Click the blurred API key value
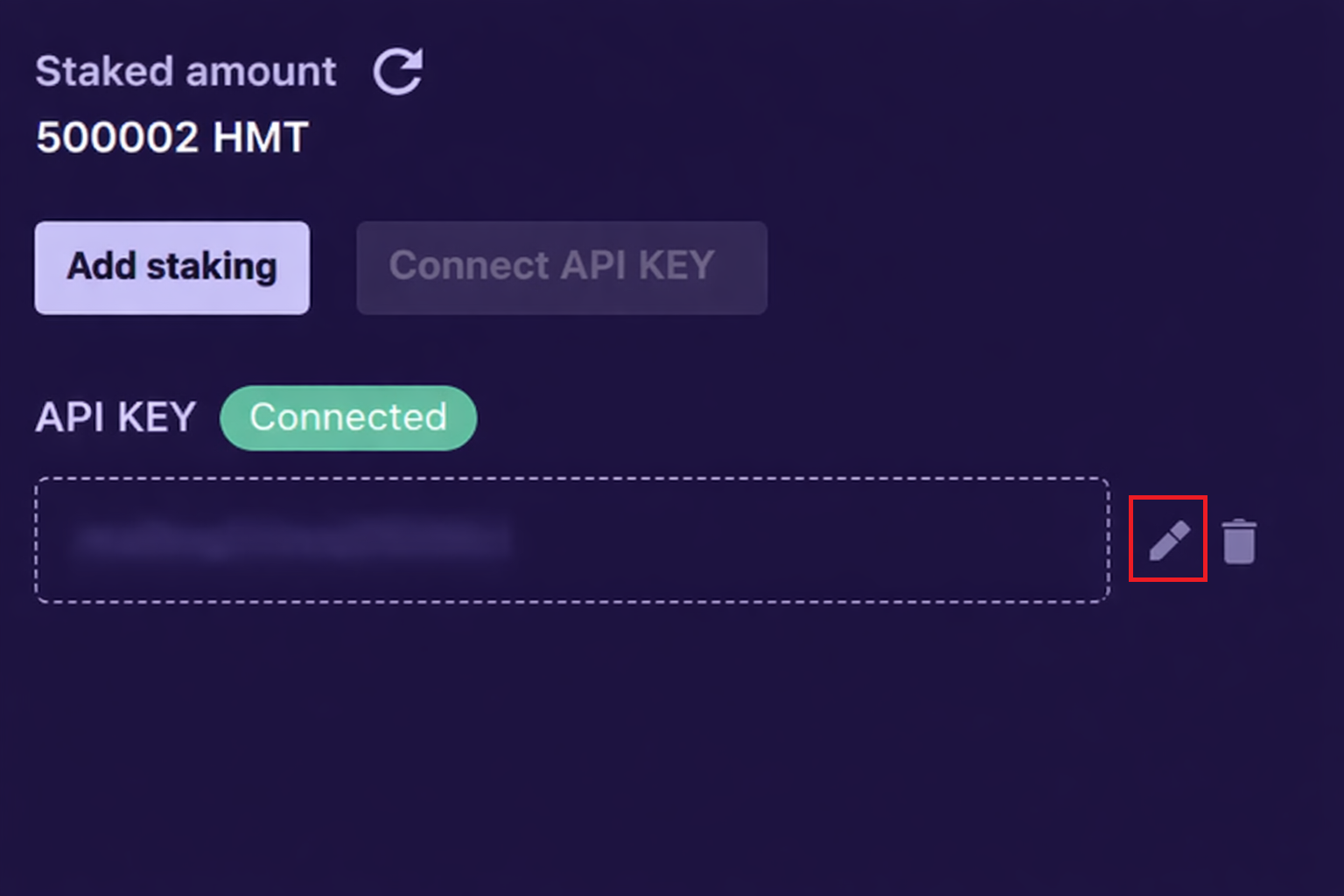The height and width of the screenshot is (896, 1344). 292,540
